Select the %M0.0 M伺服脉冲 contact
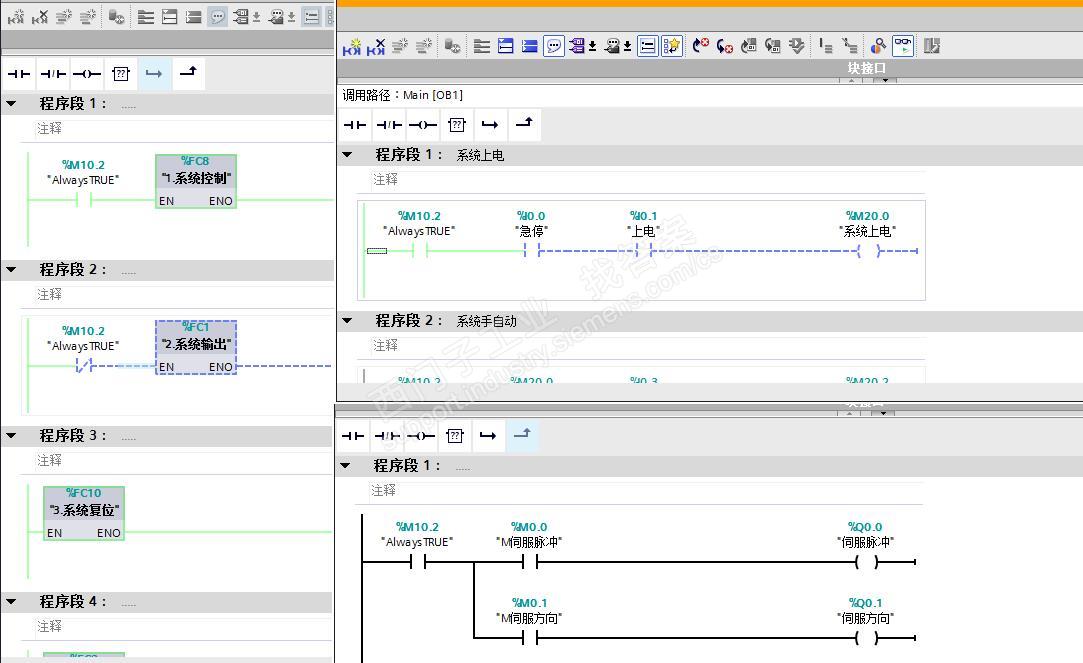The height and width of the screenshot is (663, 1083). point(529,562)
